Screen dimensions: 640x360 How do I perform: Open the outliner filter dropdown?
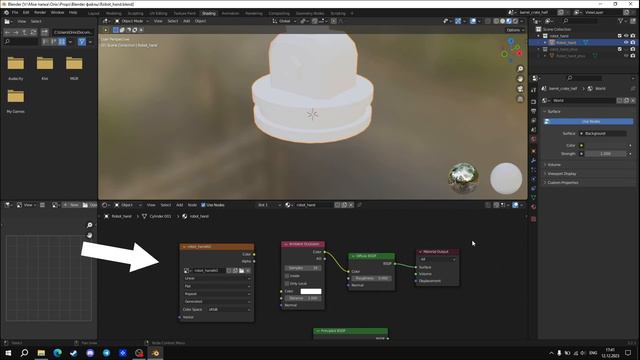[622, 21]
